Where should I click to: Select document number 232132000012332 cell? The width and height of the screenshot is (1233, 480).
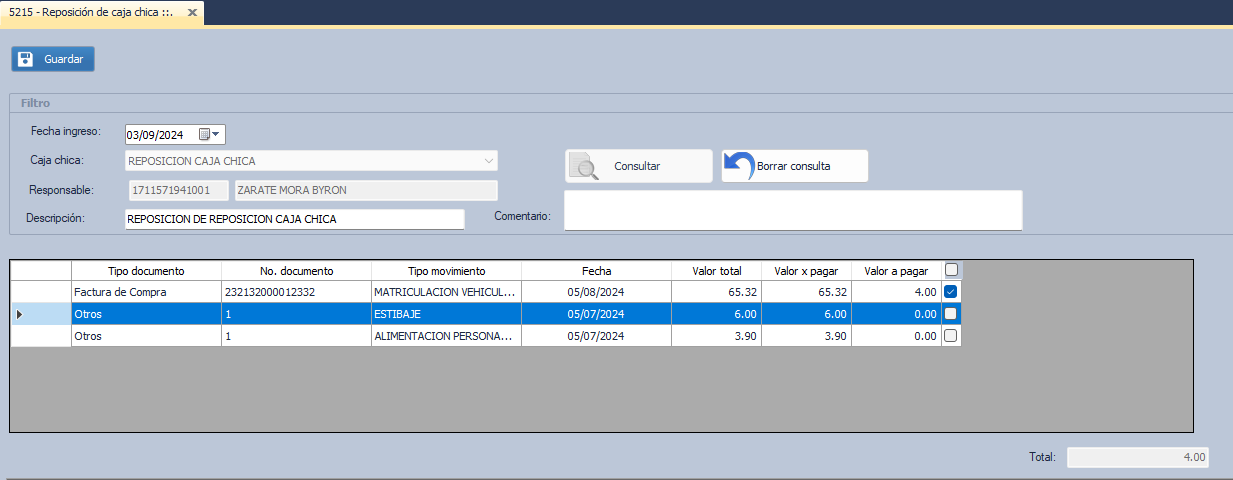[x=296, y=292]
